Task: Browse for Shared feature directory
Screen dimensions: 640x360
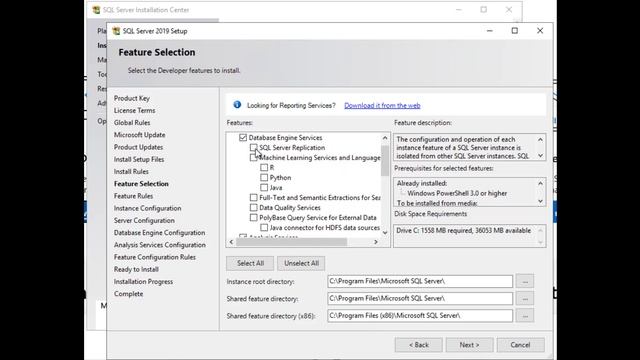Action: (525, 298)
